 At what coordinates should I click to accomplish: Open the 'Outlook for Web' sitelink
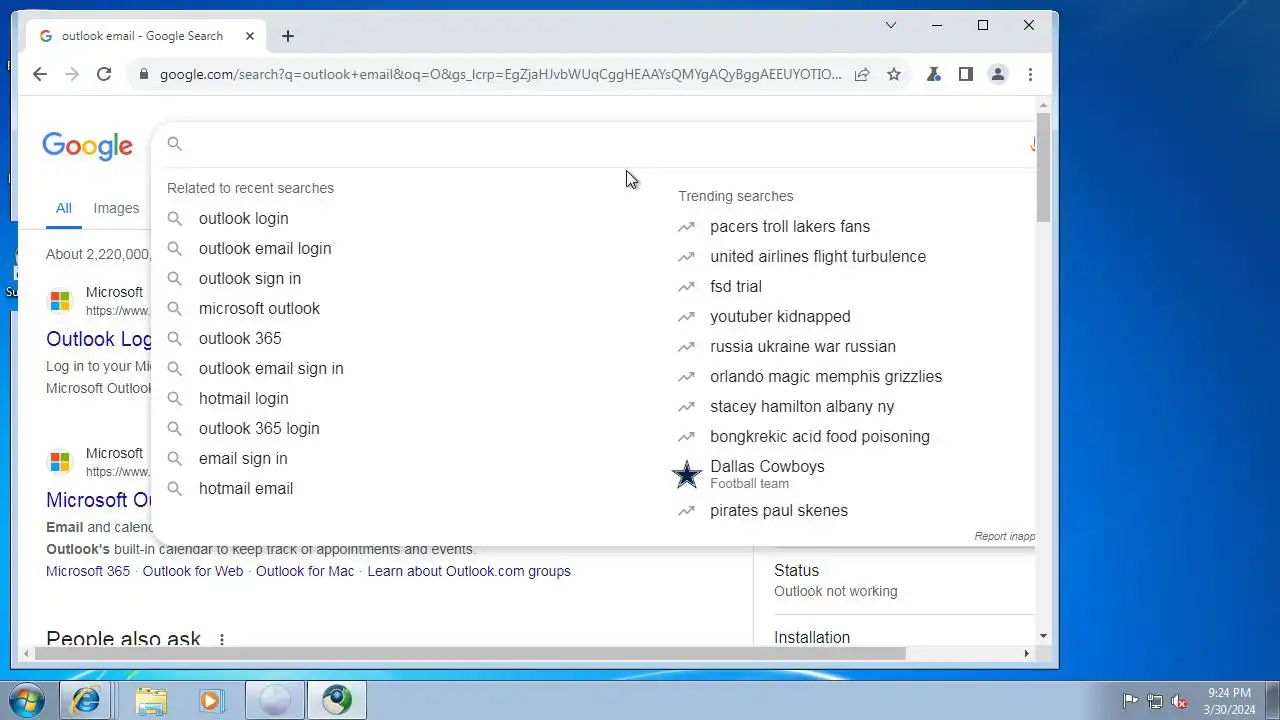tap(193, 571)
